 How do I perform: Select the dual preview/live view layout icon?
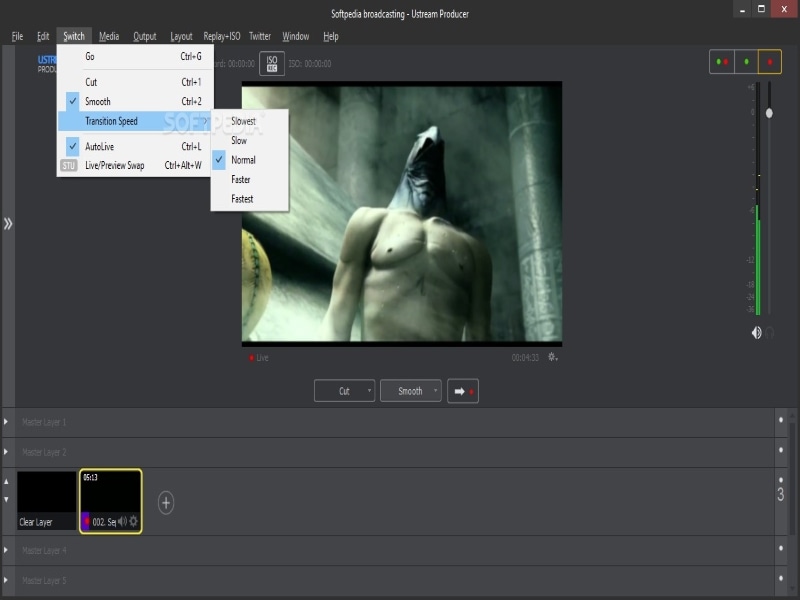[x=722, y=62]
